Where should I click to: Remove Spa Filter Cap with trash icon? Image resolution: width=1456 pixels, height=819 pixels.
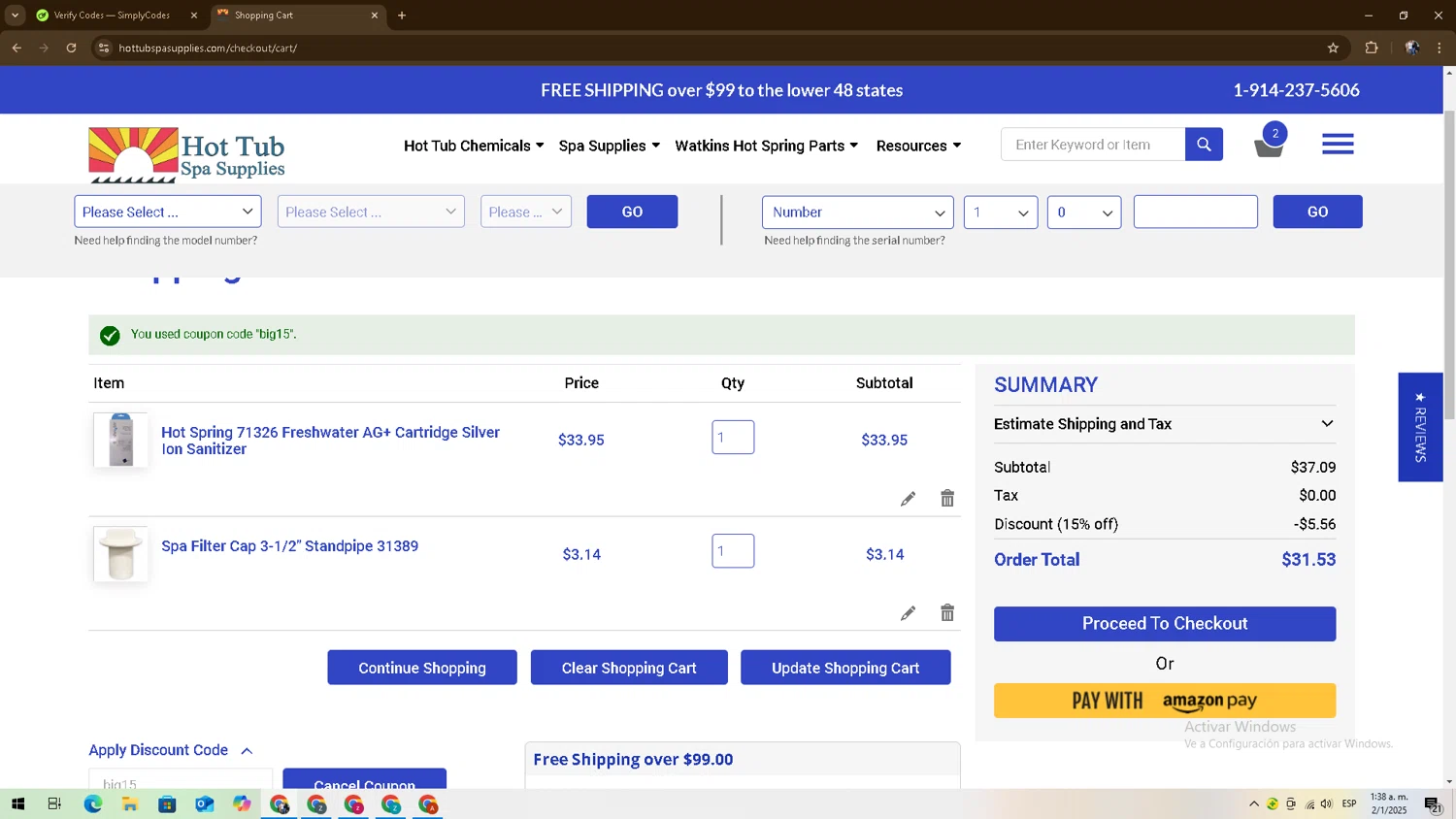[947, 613]
